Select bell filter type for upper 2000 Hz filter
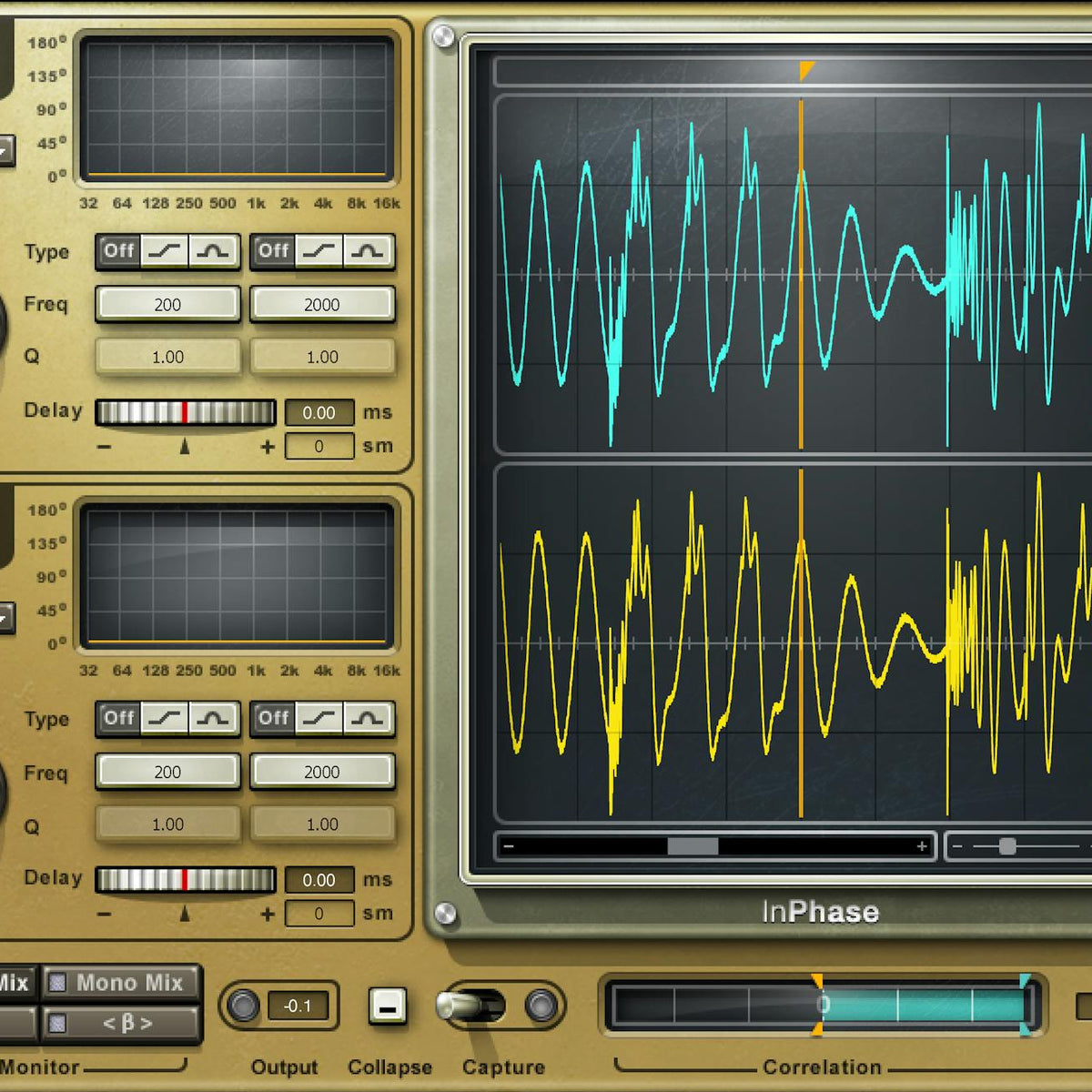Screen dimensions: 1092x1092 (x=369, y=251)
